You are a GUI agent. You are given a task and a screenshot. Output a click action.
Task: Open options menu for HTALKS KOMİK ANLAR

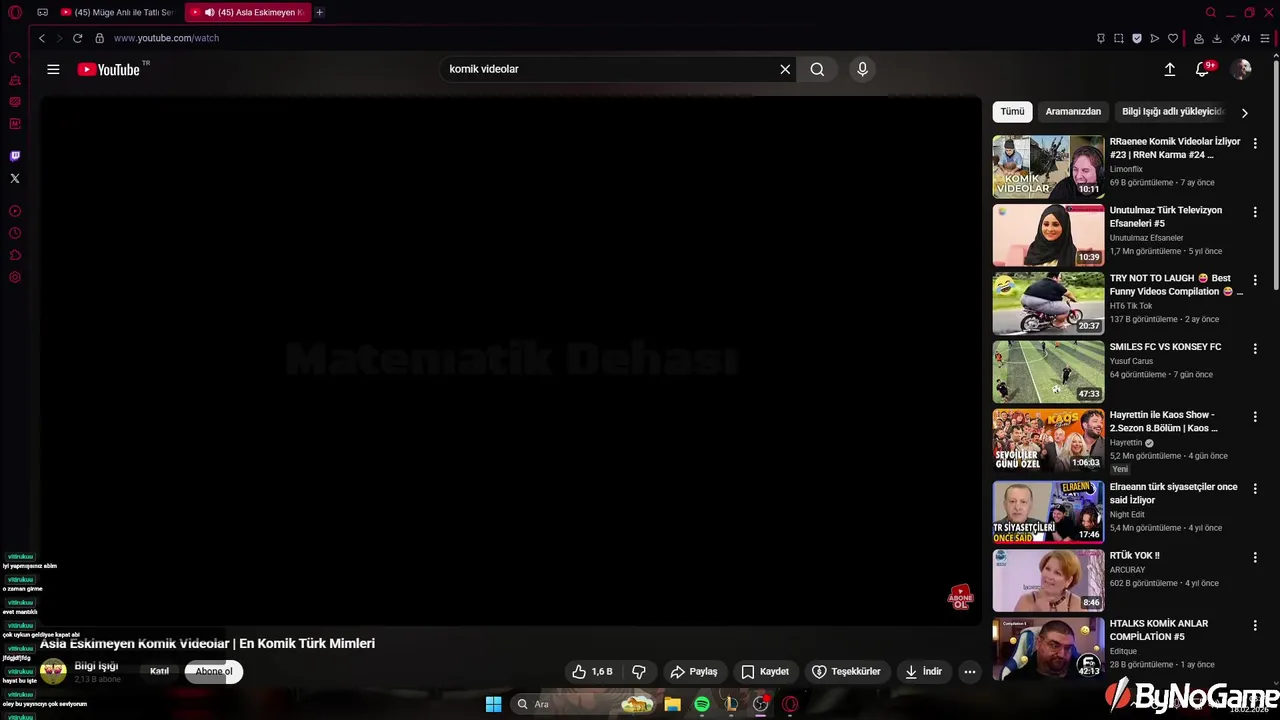[1255, 626]
